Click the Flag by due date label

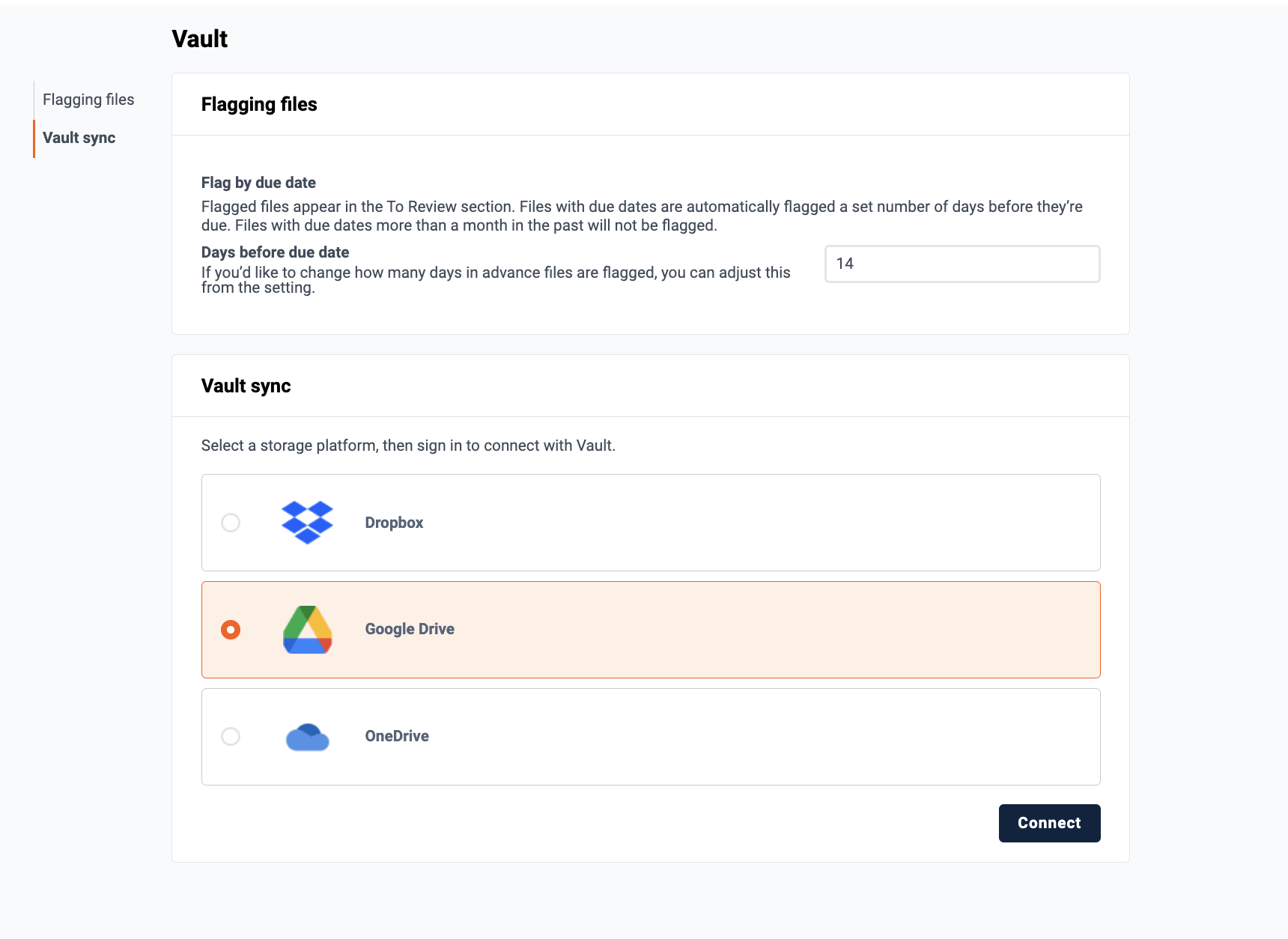click(258, 183)
